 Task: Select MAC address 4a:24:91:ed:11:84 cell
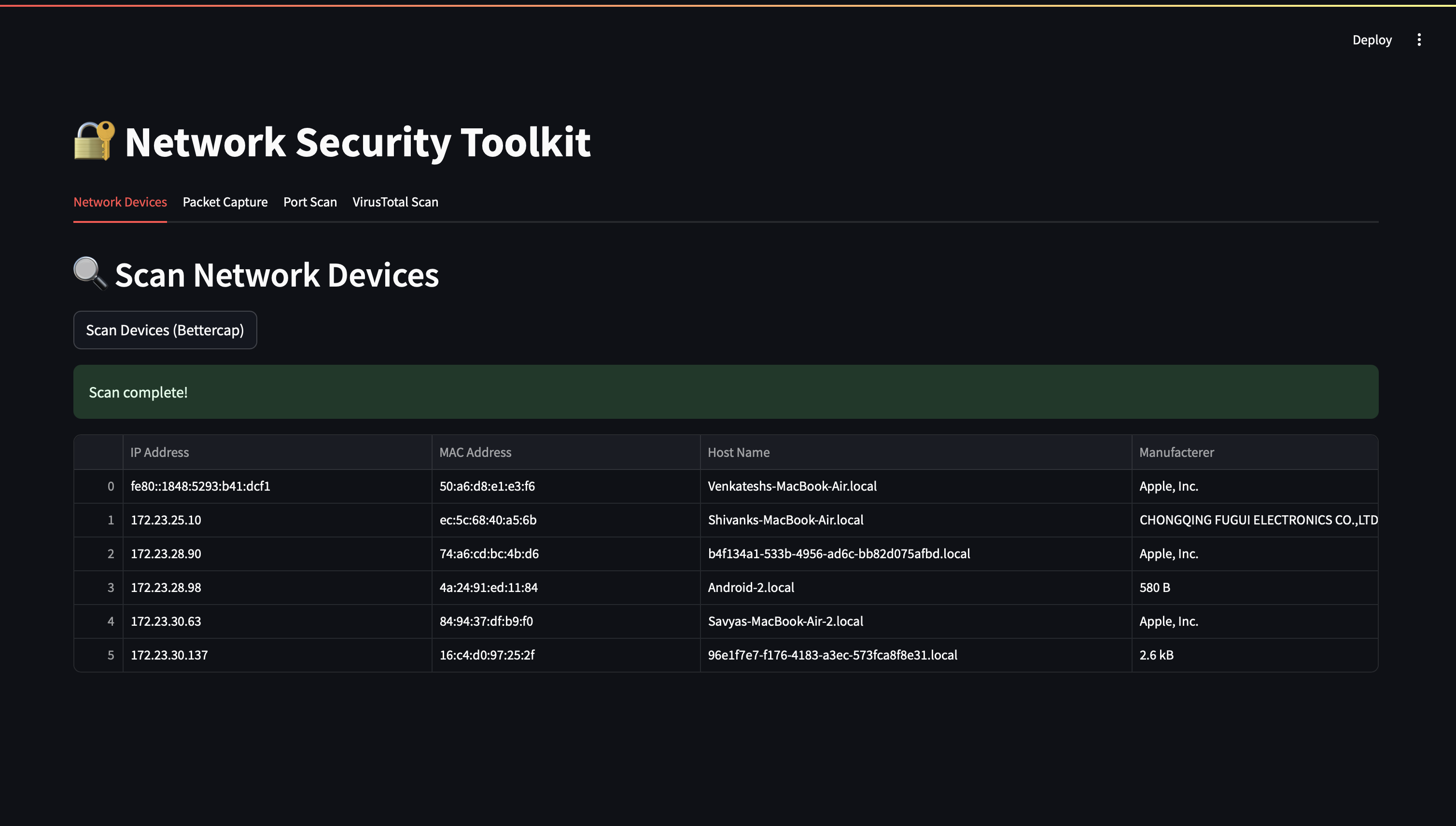click(488, 587)
